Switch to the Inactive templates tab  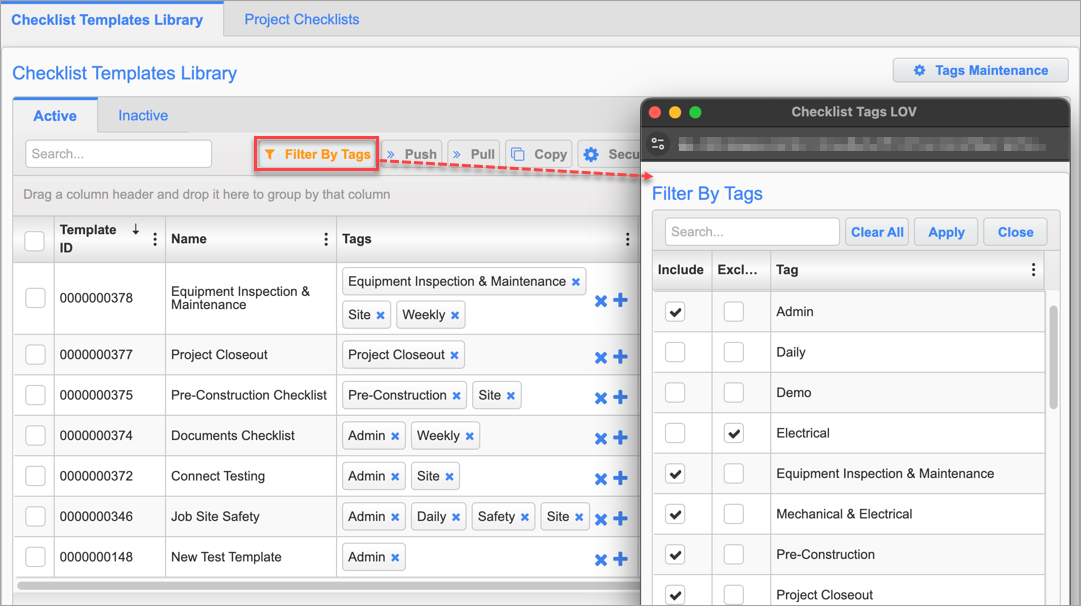(x=143, y=115)
